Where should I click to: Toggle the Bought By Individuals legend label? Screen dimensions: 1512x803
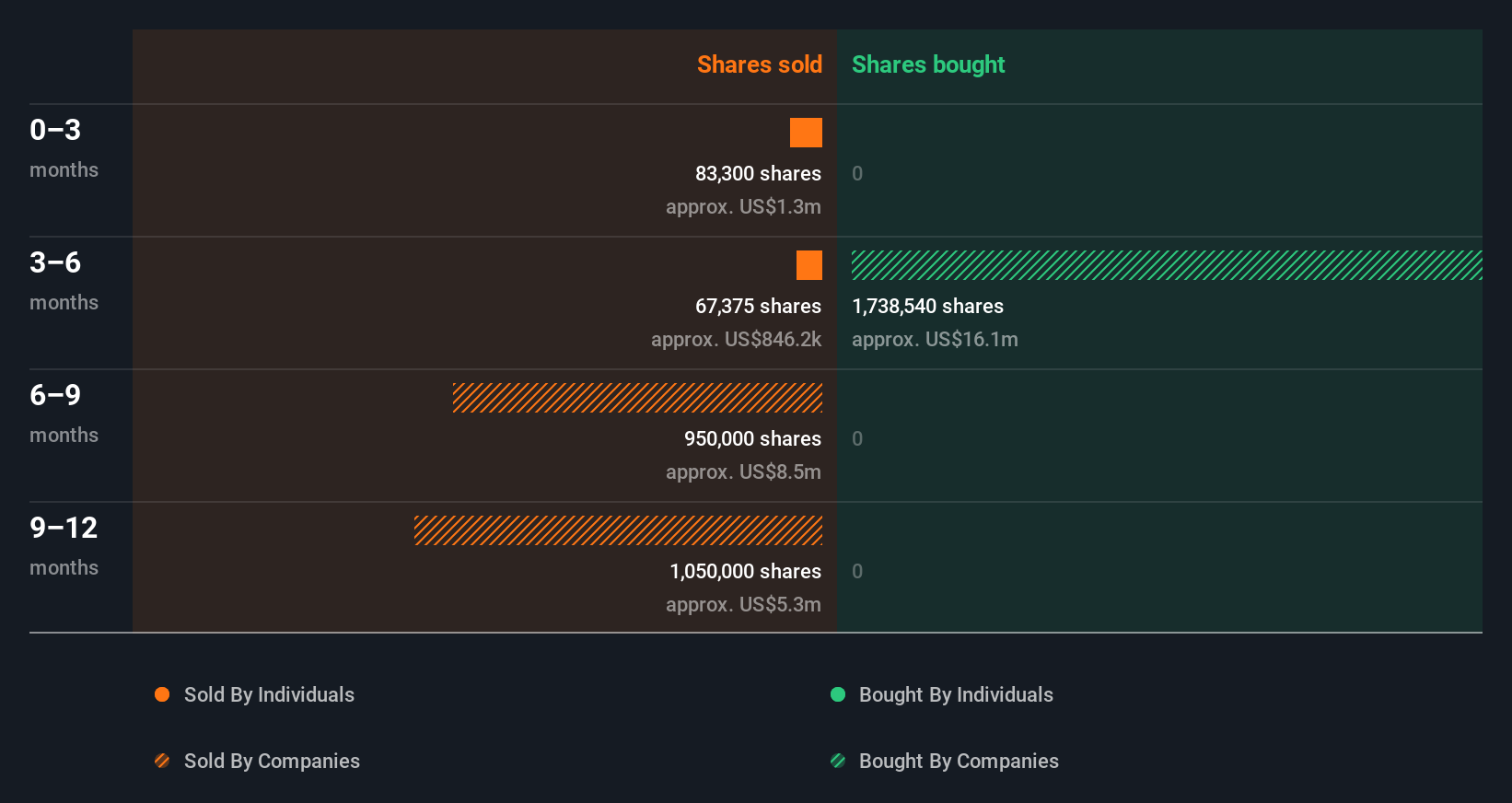coord(956,694)
